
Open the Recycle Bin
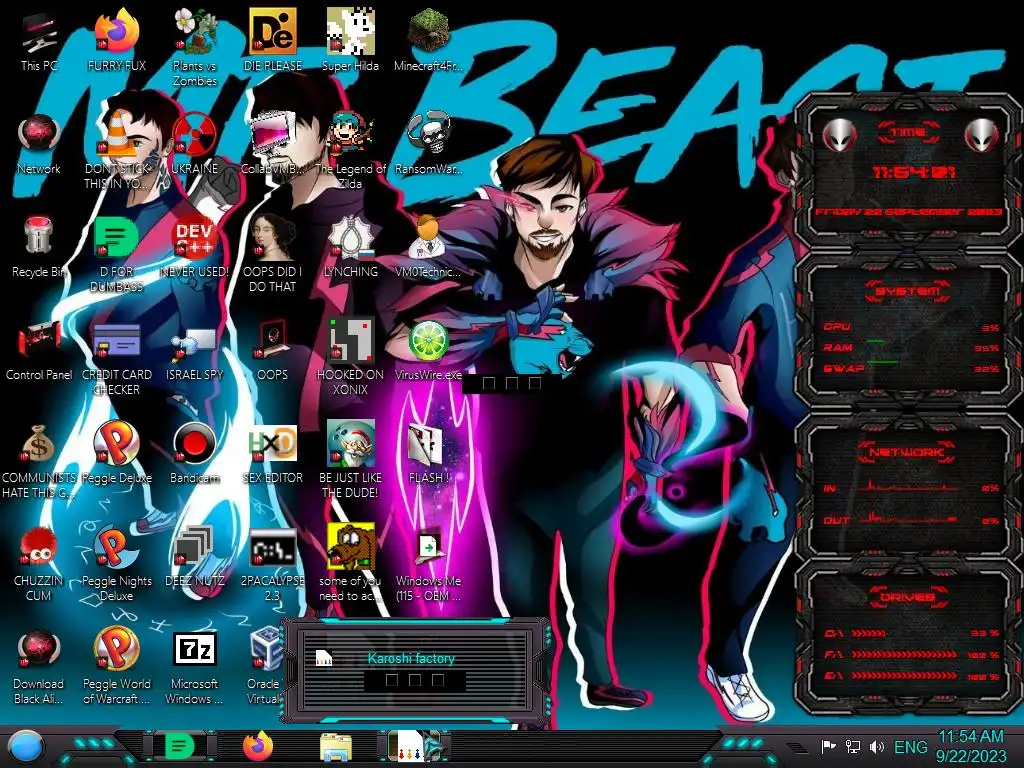[x=39, y=247]
